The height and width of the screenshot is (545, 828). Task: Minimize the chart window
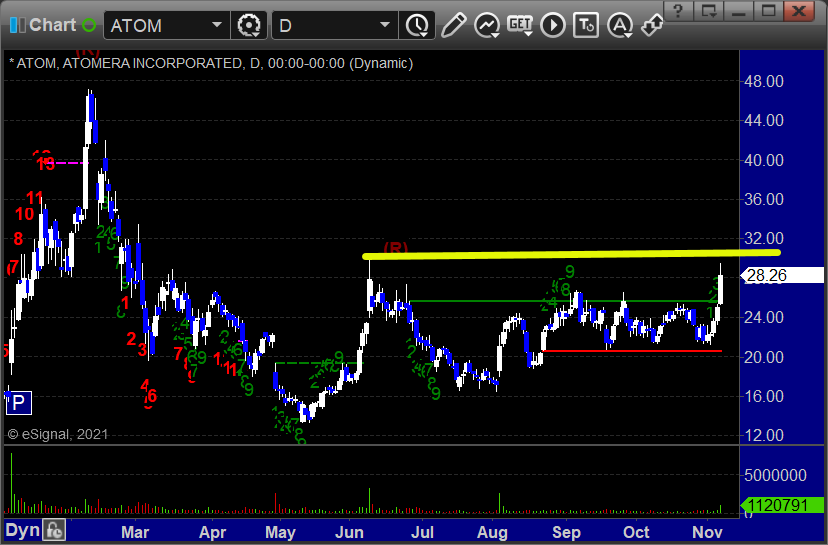point(738,11)
